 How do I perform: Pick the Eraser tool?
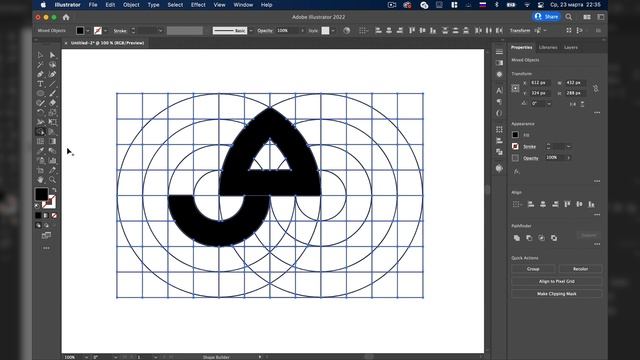point(52,103)
